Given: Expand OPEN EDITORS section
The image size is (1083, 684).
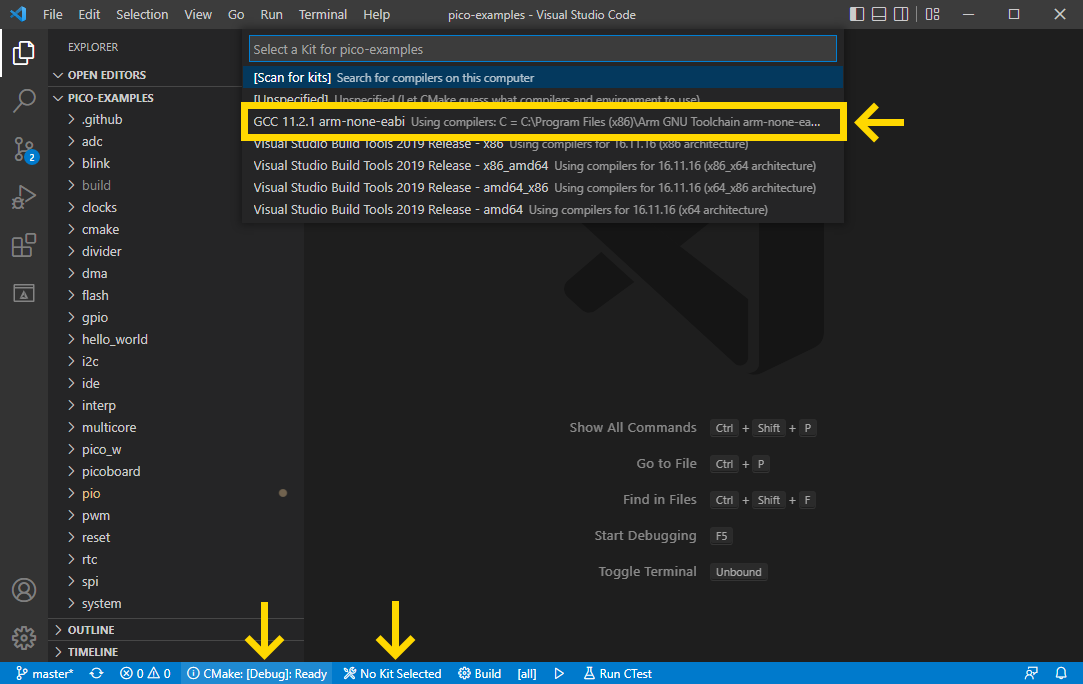Looking at the screenshot, I should click(x=106, y=75).
